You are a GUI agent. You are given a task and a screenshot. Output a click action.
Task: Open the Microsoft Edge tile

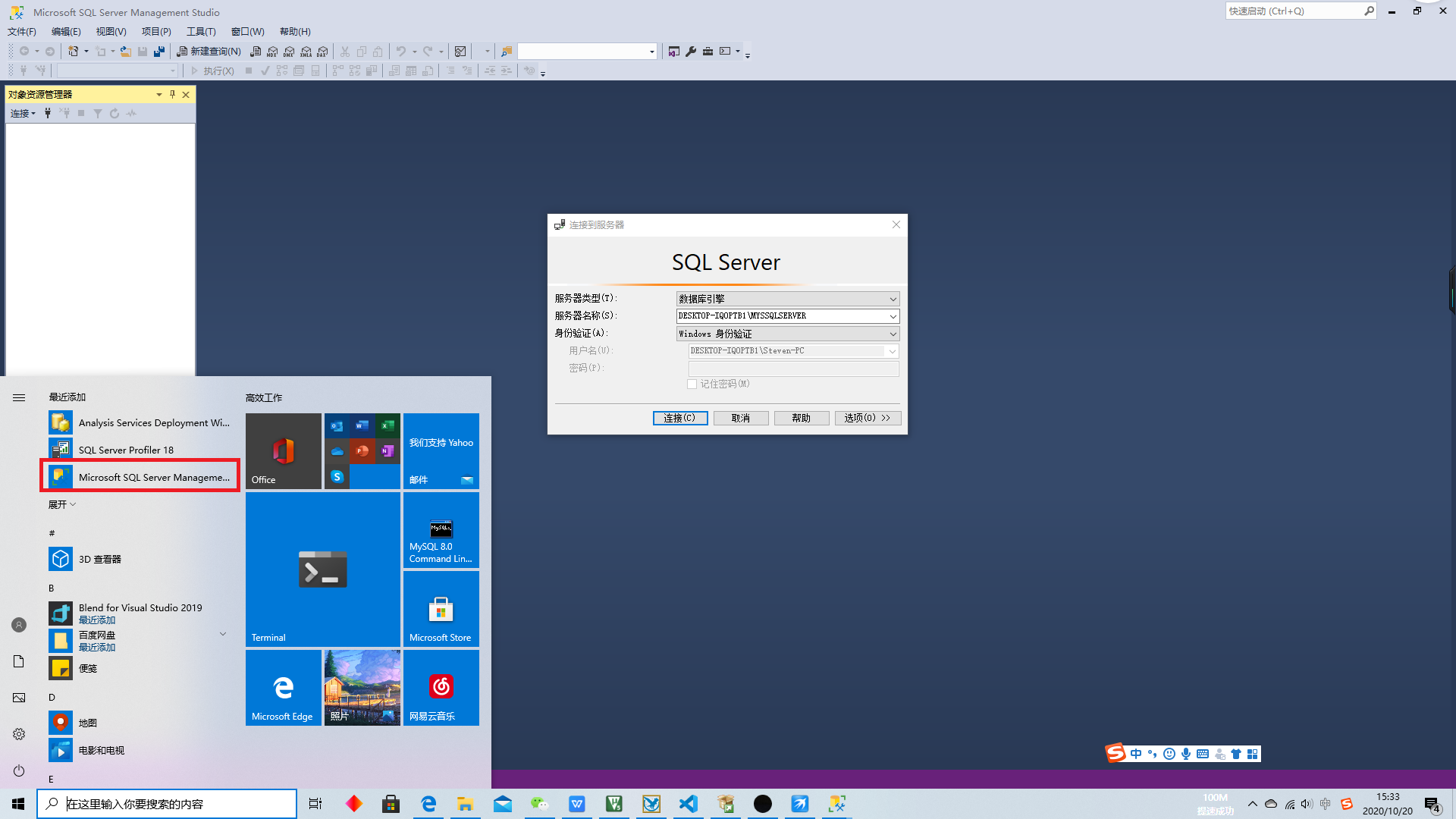tap(284, 688)
